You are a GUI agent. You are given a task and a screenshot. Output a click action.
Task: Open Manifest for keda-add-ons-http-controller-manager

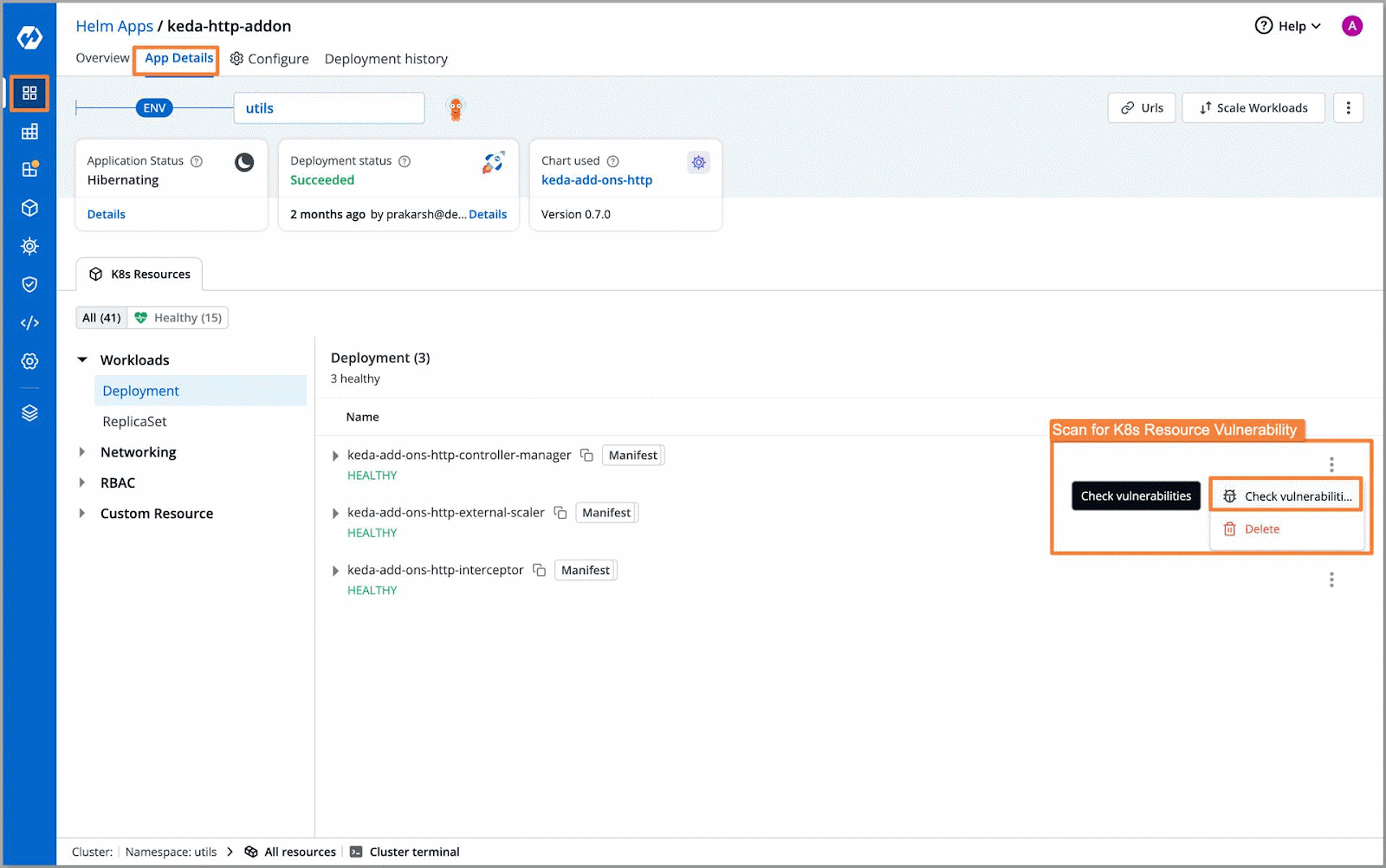click(x=633, y=455)
